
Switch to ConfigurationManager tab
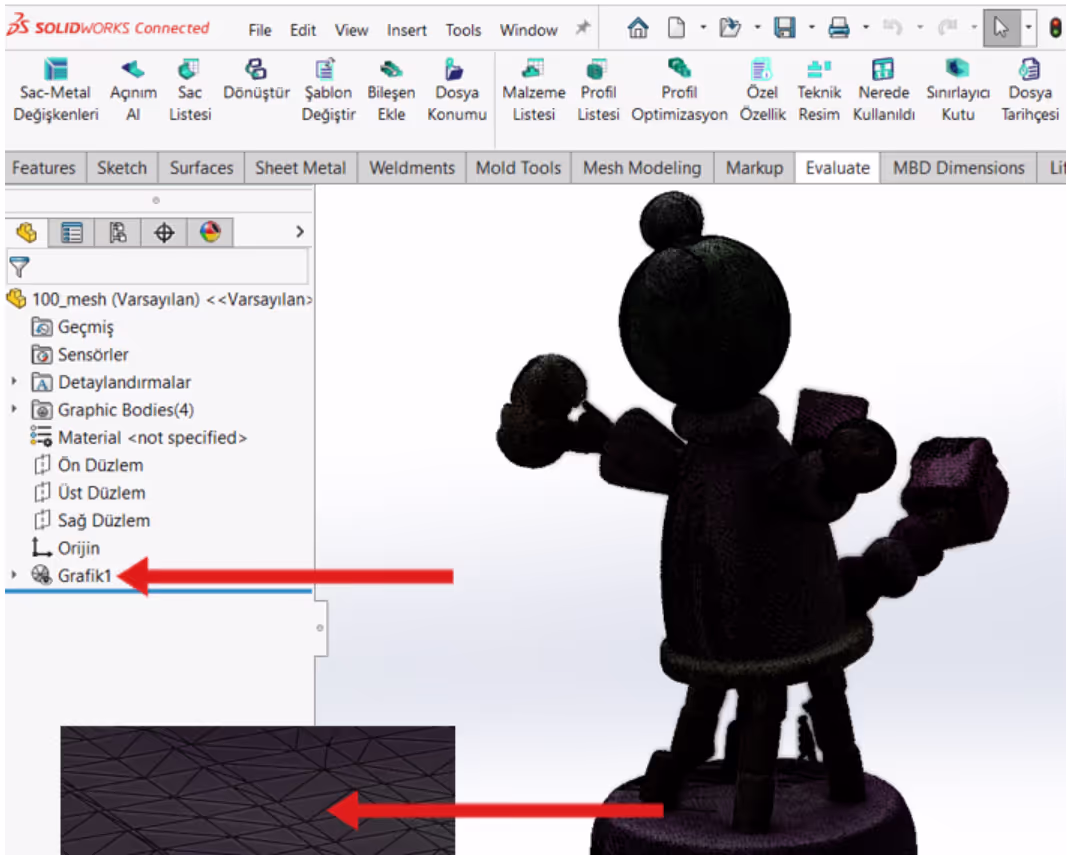tap(118, 233)
